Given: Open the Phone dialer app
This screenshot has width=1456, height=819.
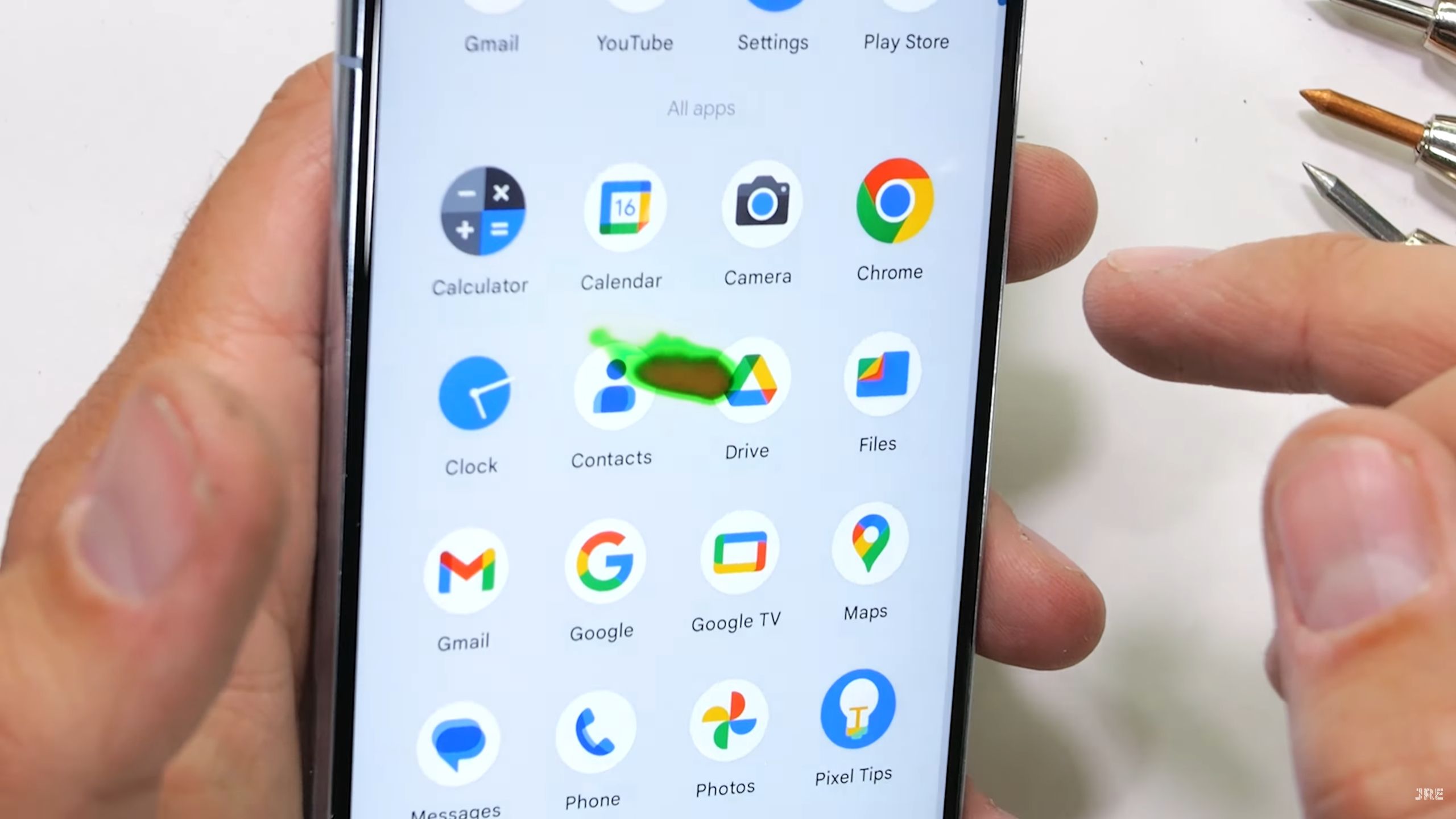Looking at the screenshot, I should (593, 735).
